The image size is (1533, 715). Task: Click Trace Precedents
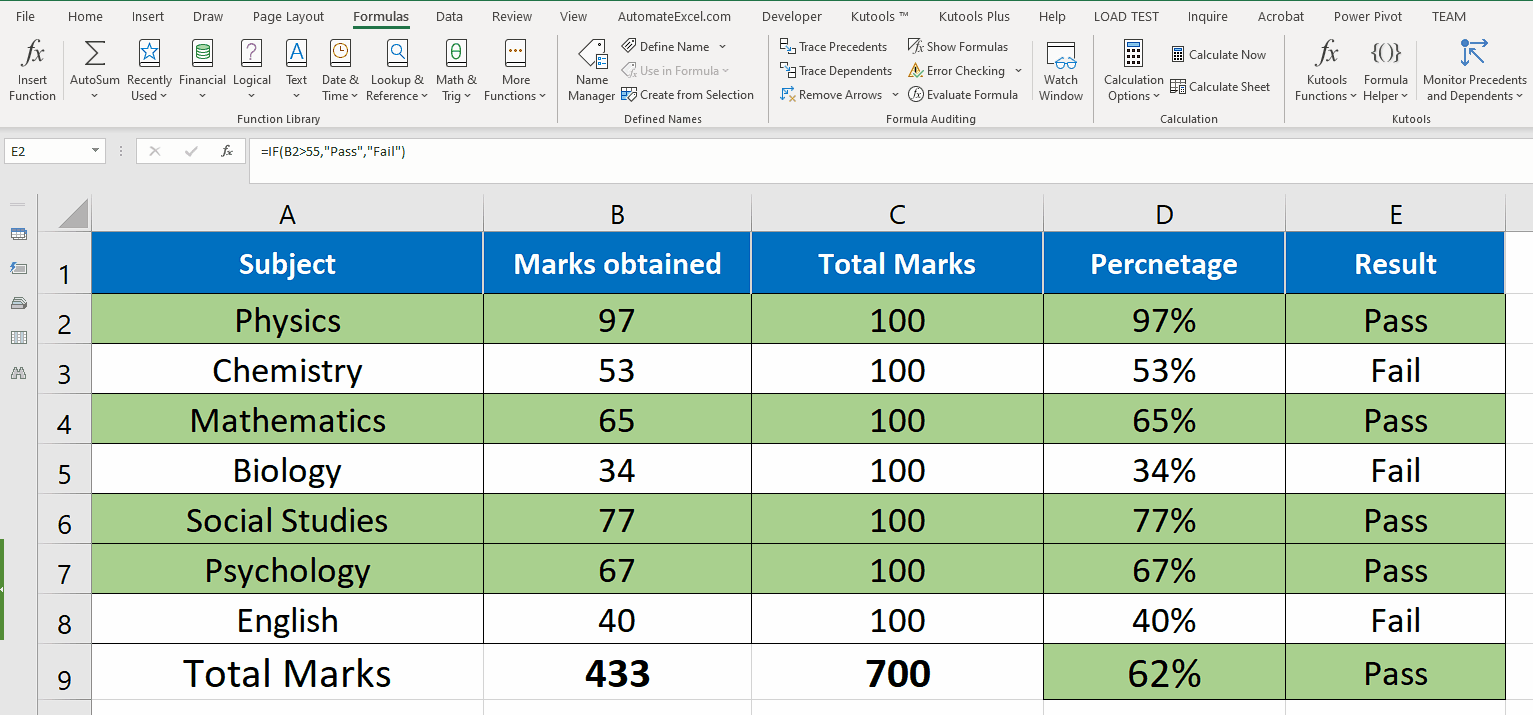[x=834, y=46]
